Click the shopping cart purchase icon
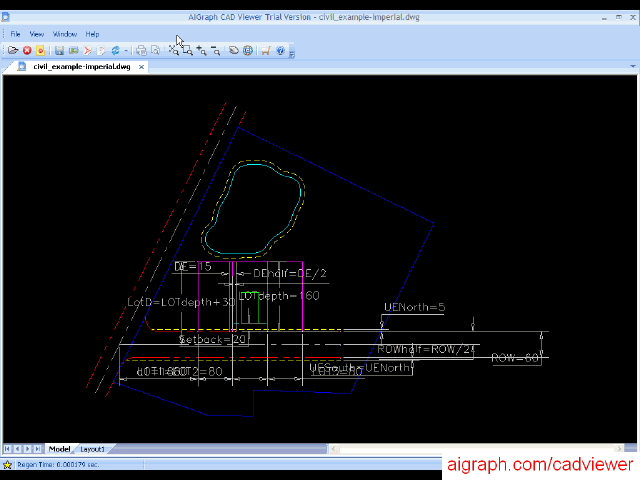The width and height of the screenshot is (640, 480). tap(266, 51)
